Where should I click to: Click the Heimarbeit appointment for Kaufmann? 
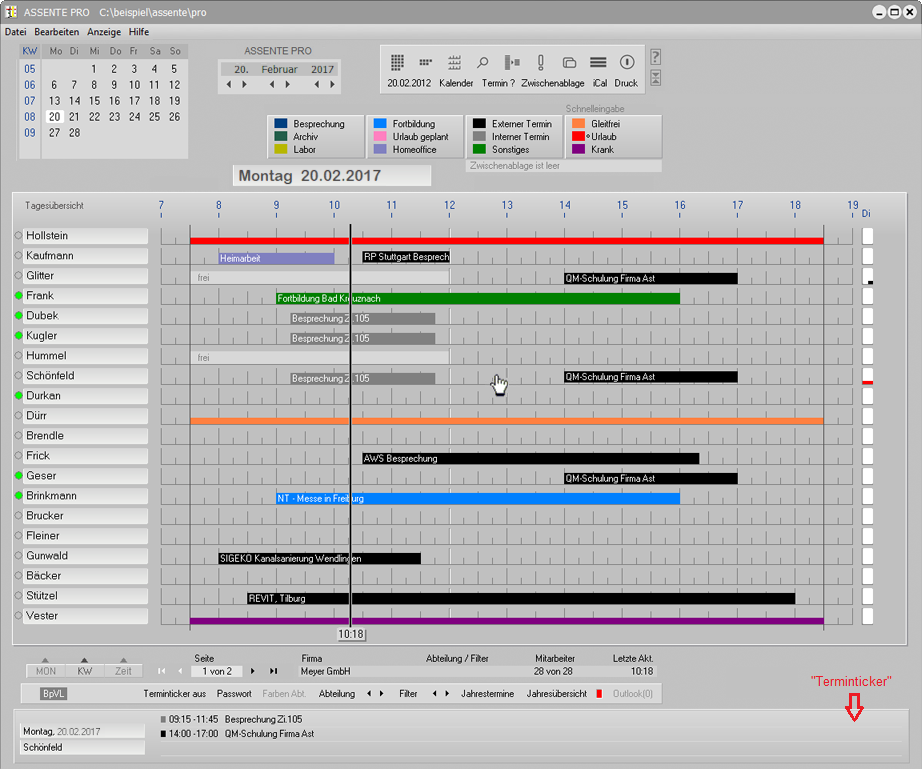(276, 258)
